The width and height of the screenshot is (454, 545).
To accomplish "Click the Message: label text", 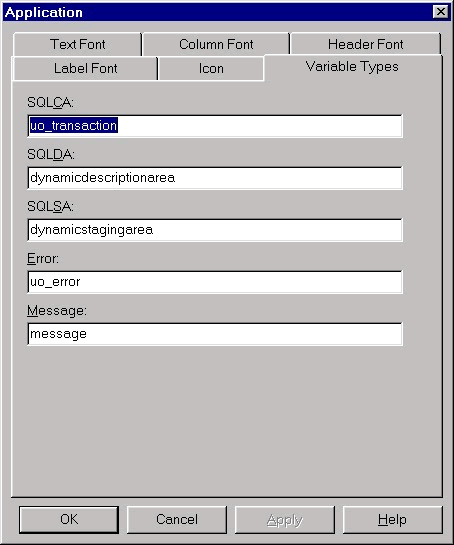I will click(57, 310).
